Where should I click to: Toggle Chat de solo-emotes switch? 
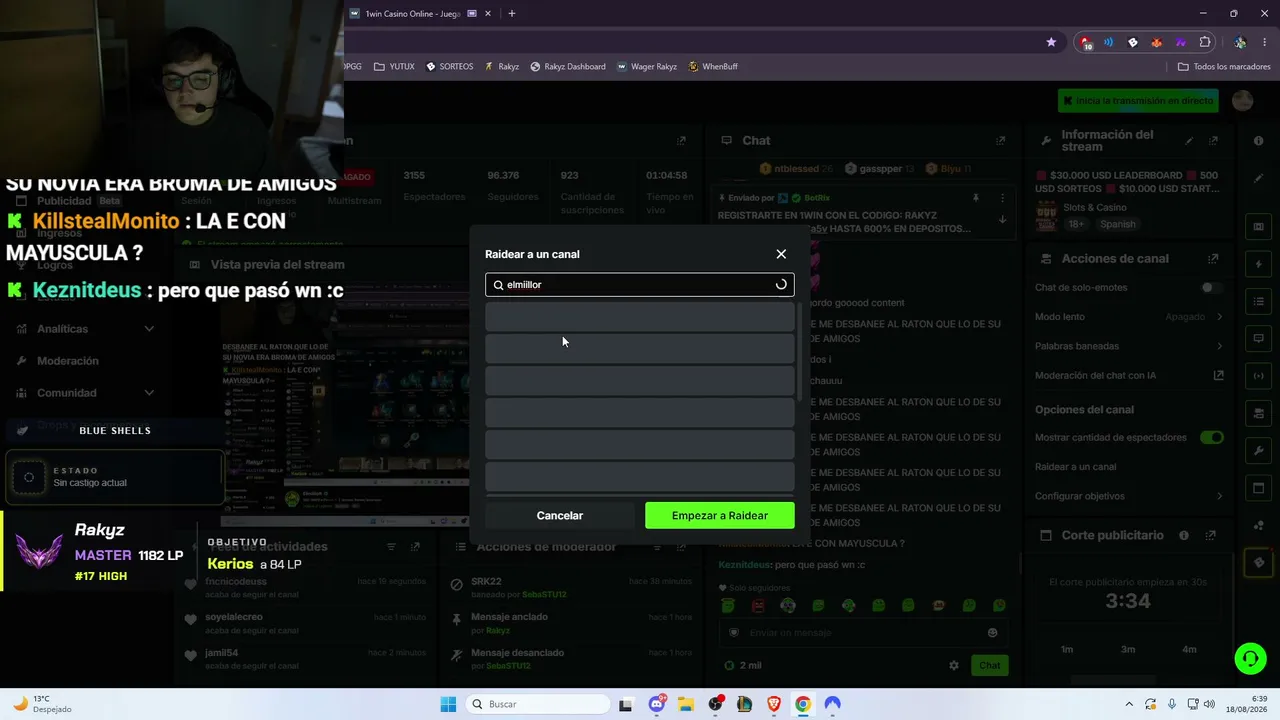point(1212,288)
